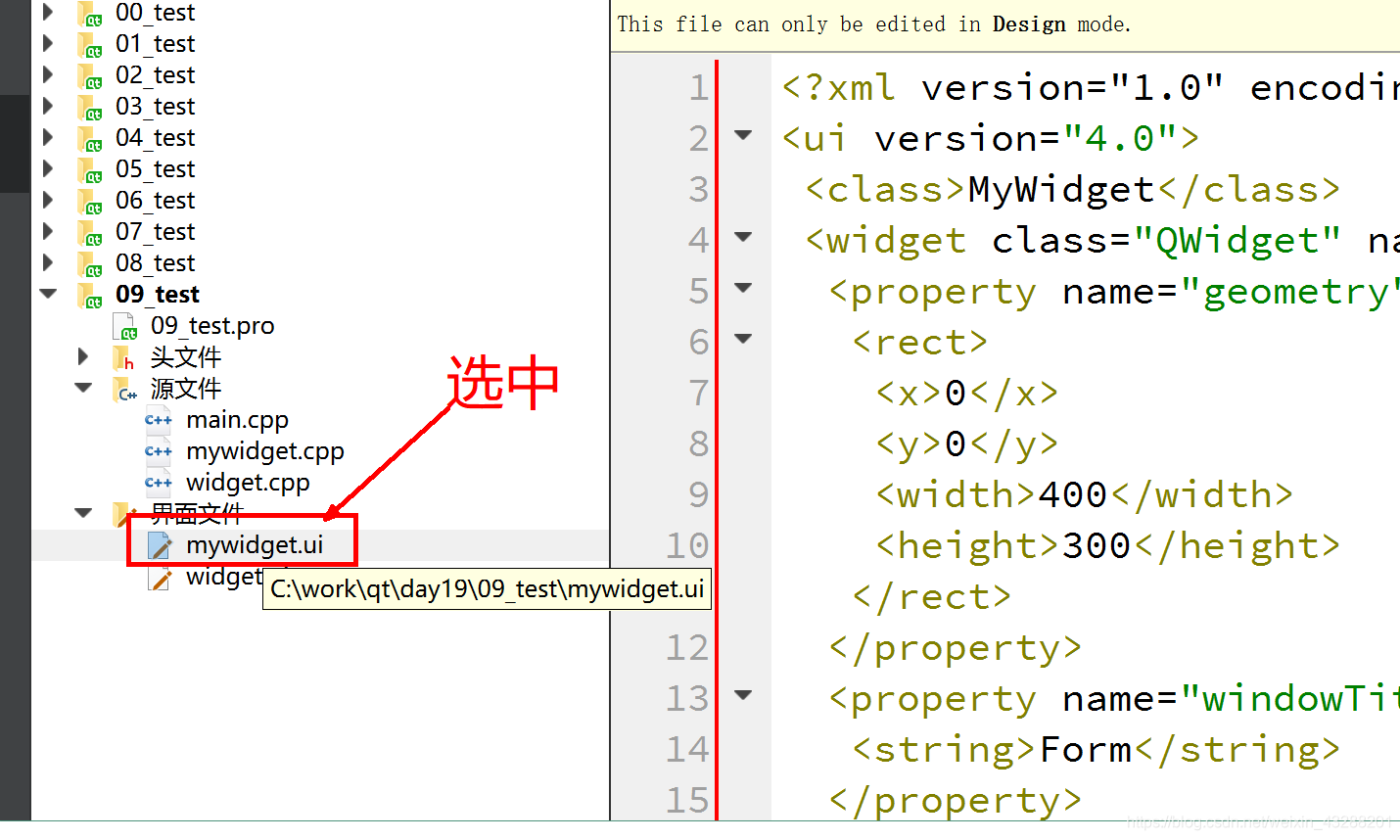Viewport: 1400px width, 840px height.
Task: Open the 09_test.pro project file
Action: (x=212, y=326)
